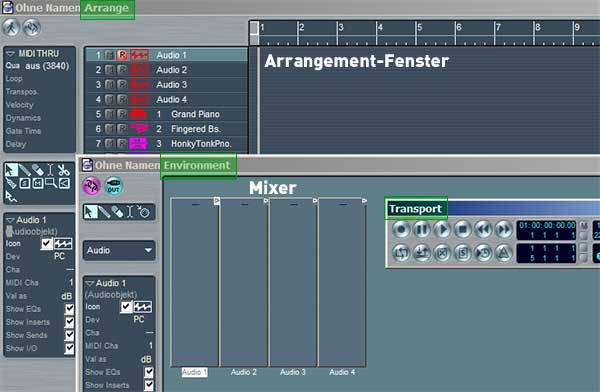Viewport: 600px width, 392px height.
Task: Collapse the MIDI THRU parameter box
Action: (x=10, y=54)
